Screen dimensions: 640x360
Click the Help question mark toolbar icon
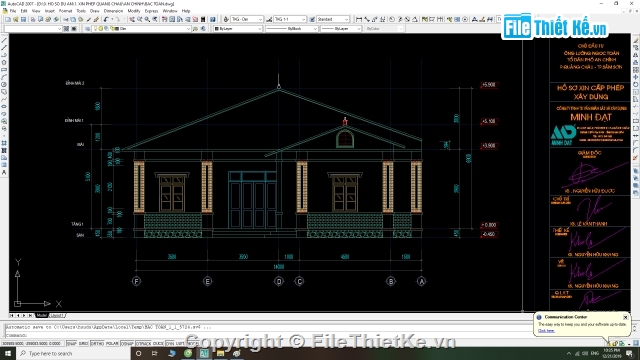[x=213, y=20]
